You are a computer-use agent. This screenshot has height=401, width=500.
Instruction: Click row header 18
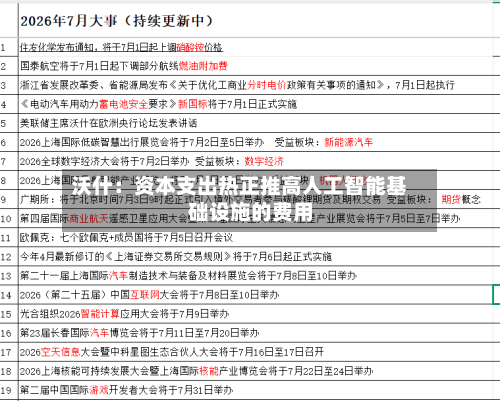coord(9,371)
